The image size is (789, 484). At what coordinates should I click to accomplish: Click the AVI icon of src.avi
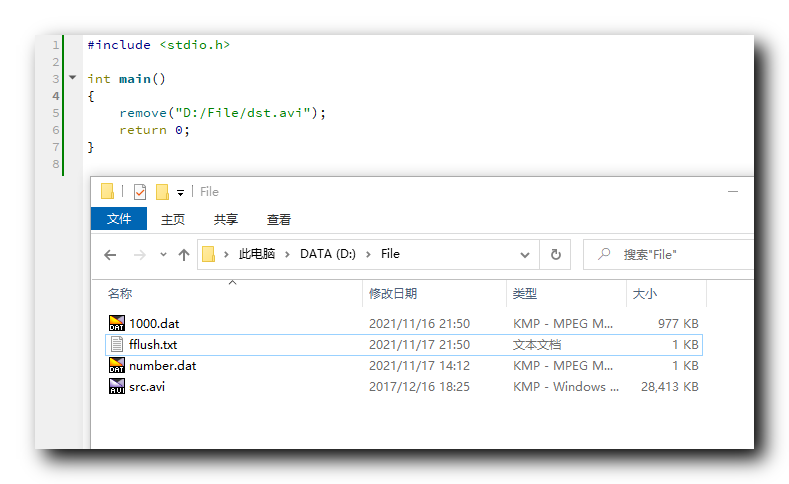pos(117,386)
